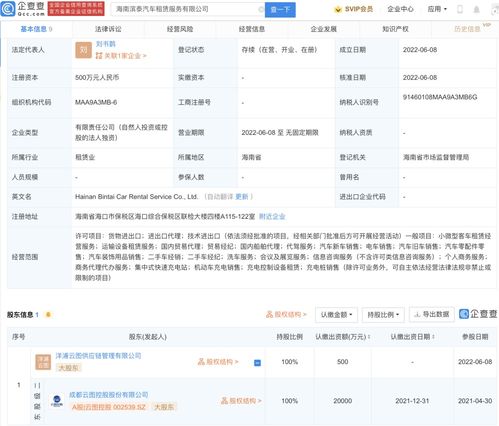Click the blue 查一下 search button

click(280, 10)
